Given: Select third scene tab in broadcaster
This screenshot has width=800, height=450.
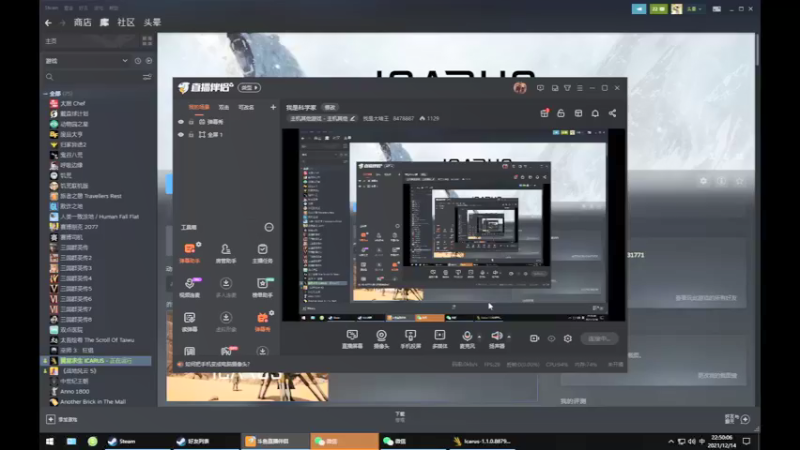Looking at the screenshot, I should point(246,107).
